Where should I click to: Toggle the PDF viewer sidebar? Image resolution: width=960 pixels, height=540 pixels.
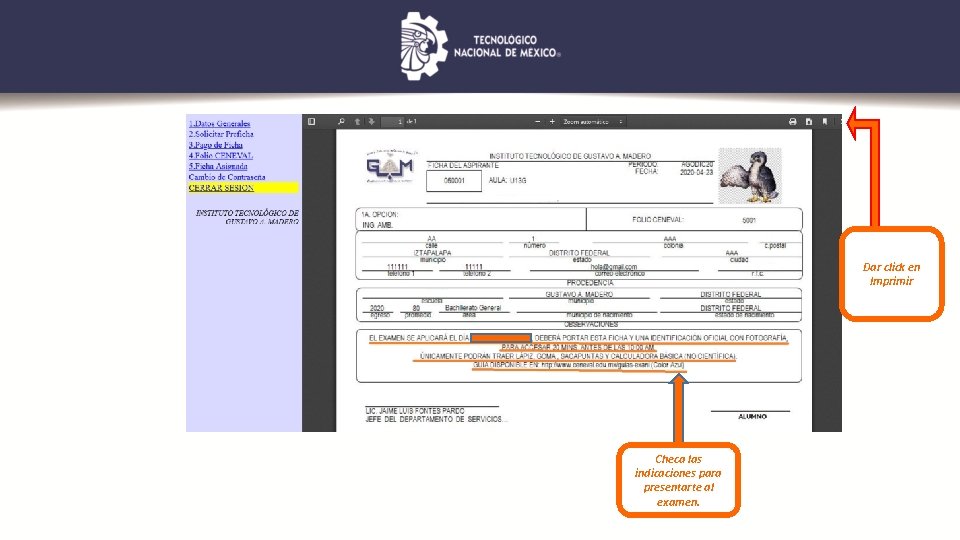tap(312, 122)
